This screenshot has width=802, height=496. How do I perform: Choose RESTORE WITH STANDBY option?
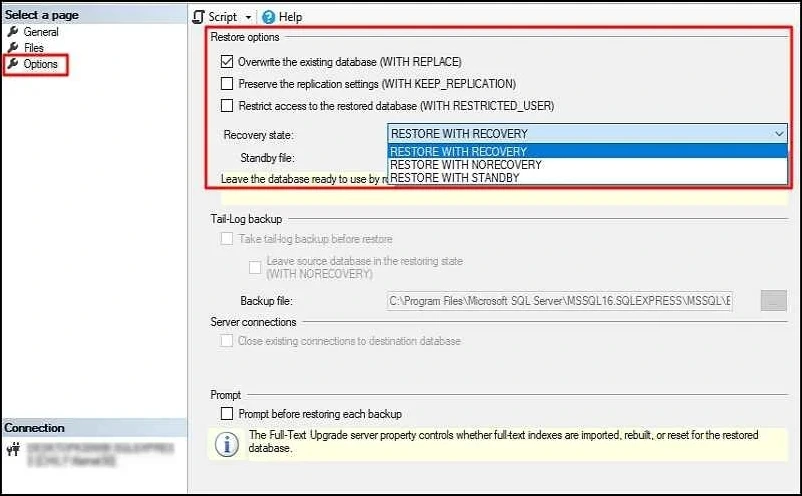tap(587, 178)
